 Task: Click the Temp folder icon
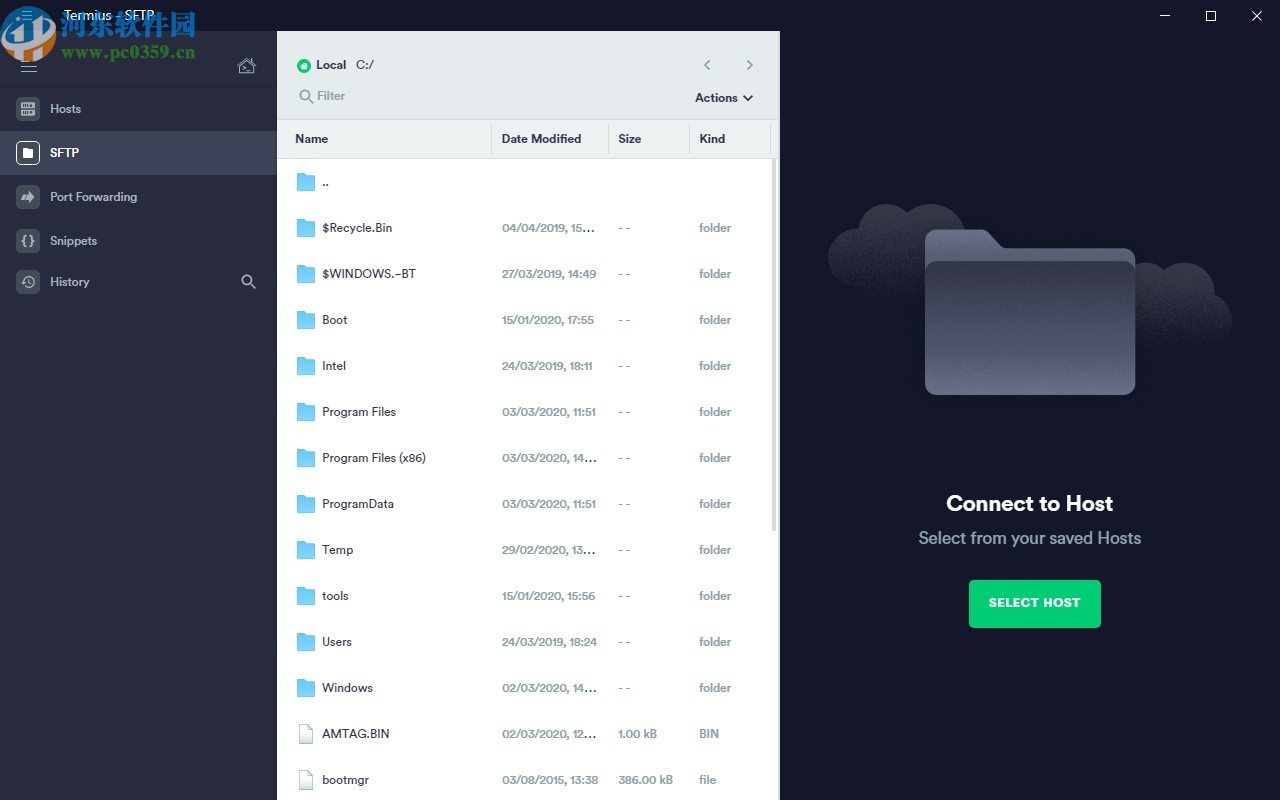point(306,550)
